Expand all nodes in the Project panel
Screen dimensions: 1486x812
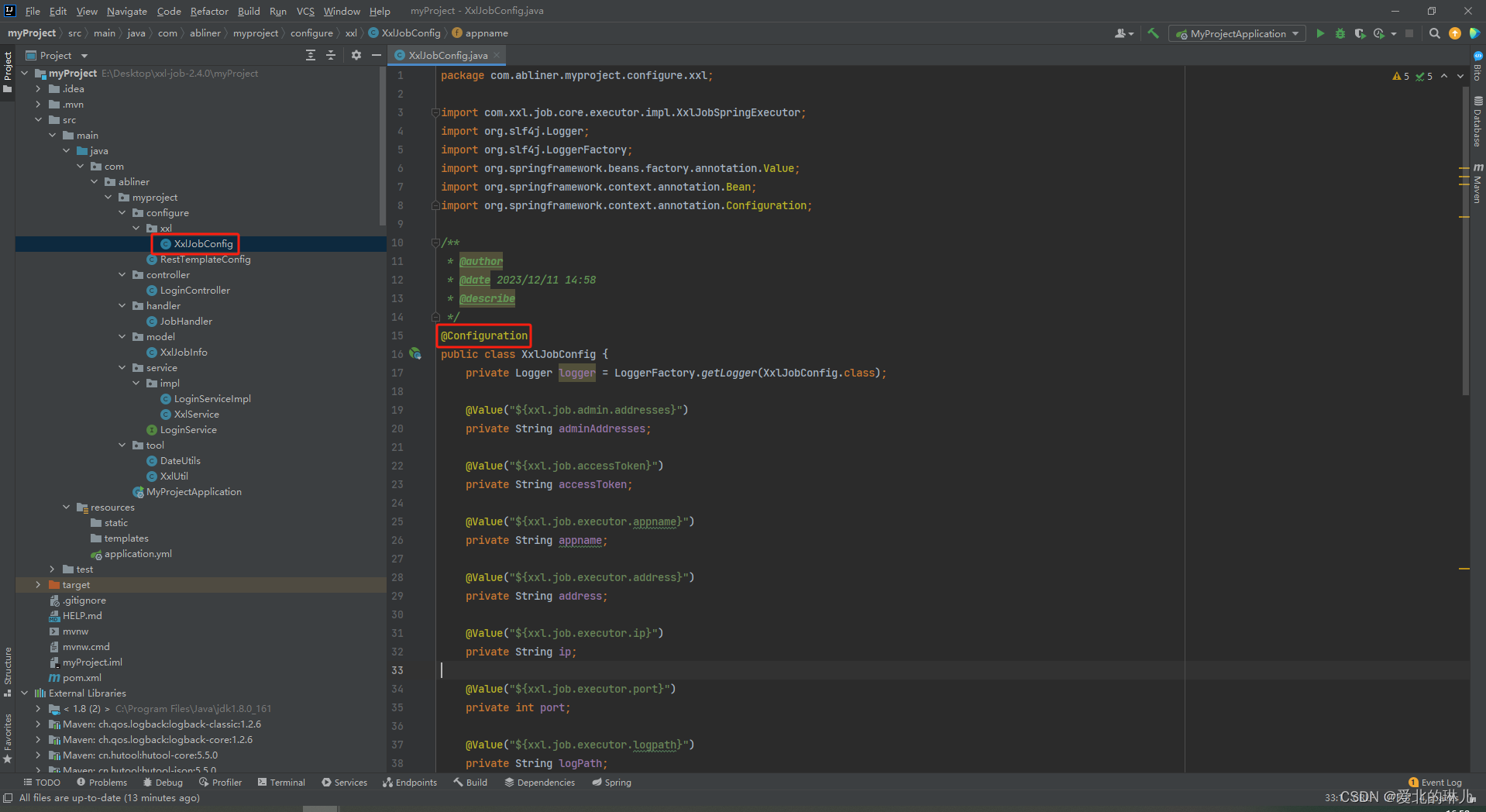pyautogui.click(x=311, y=55)
